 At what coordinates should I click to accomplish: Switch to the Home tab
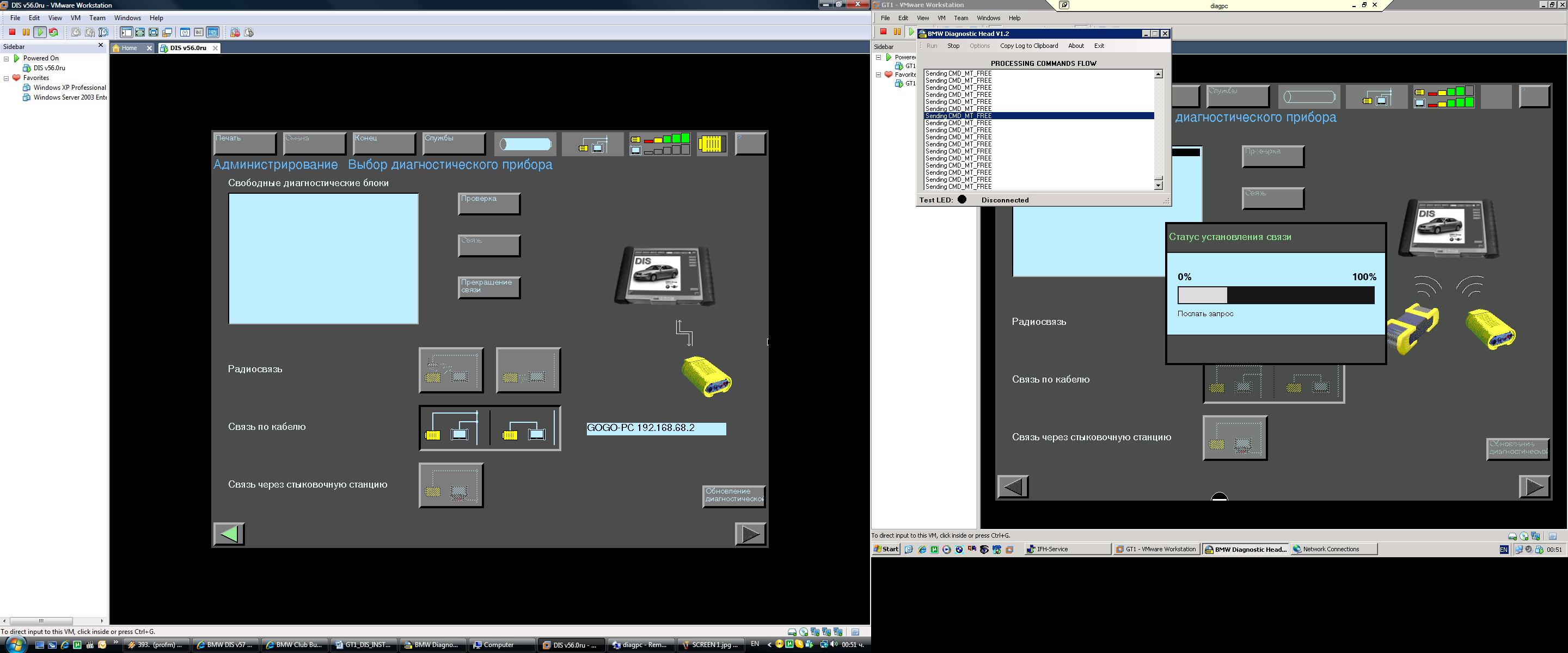(129, 48)
